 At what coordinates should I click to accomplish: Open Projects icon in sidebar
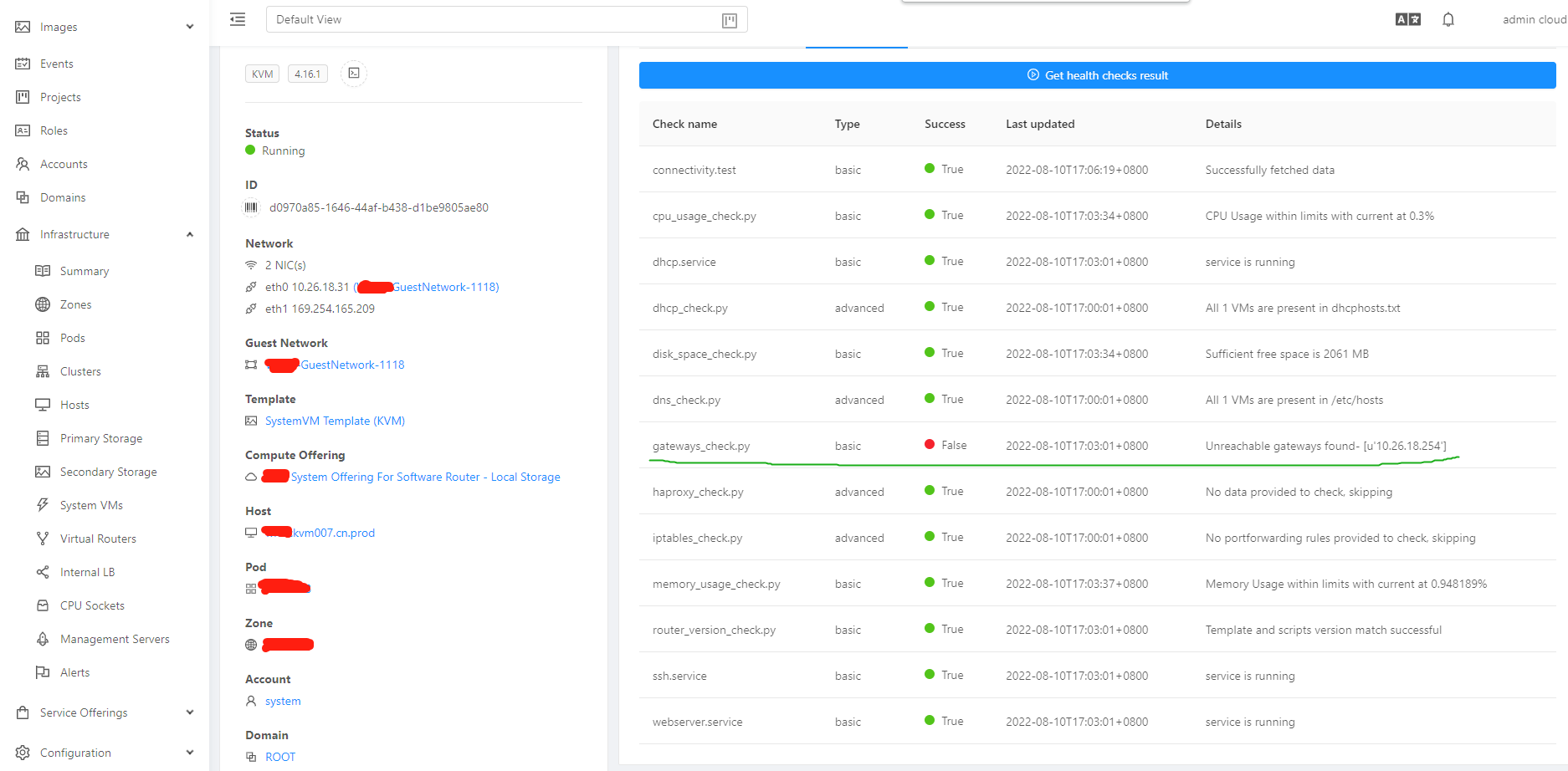coord(23,97)
